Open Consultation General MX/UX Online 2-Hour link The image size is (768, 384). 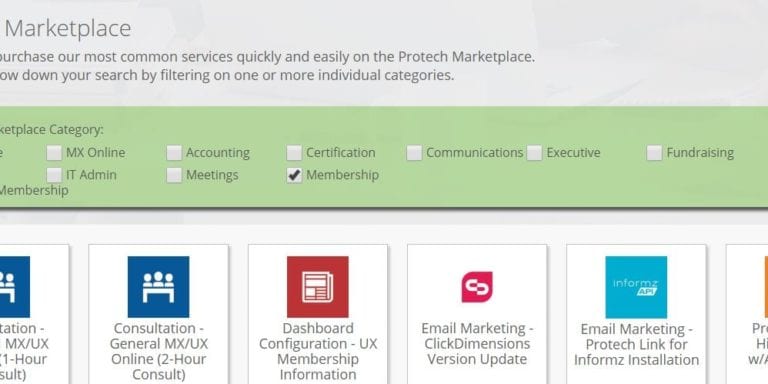(159, 351)
